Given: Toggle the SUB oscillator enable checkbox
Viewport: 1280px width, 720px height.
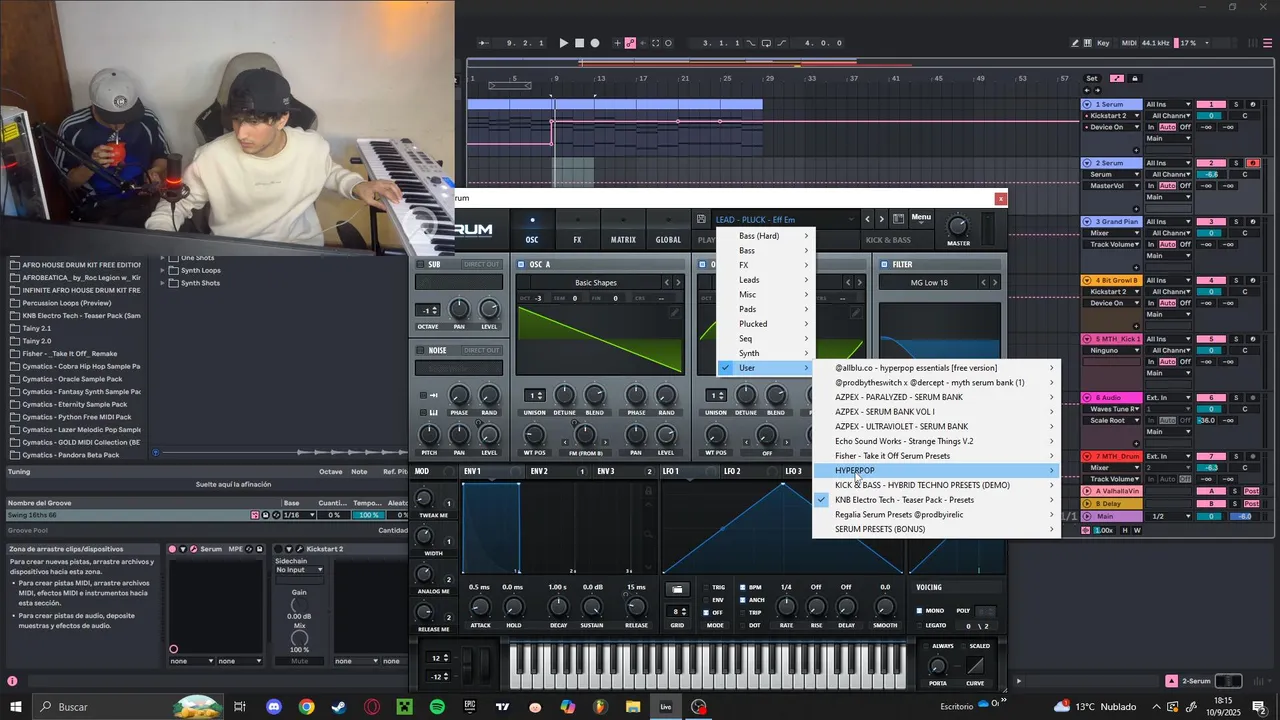Looking at the screenshot, I should pos(421,264).
